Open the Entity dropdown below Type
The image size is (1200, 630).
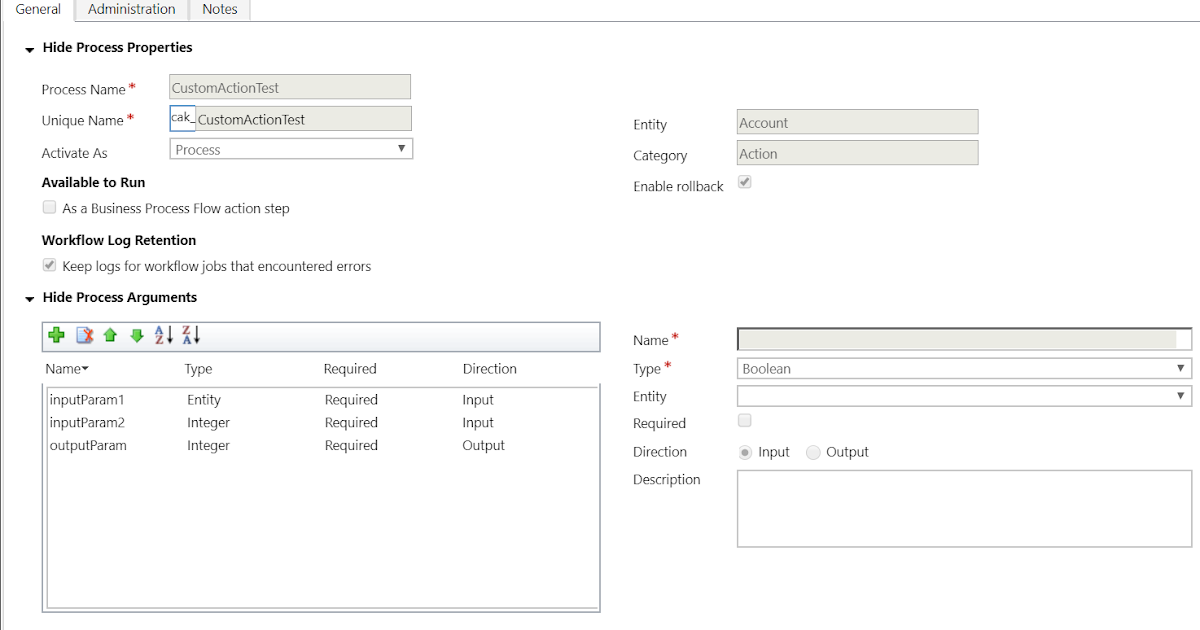point(1181,395)
